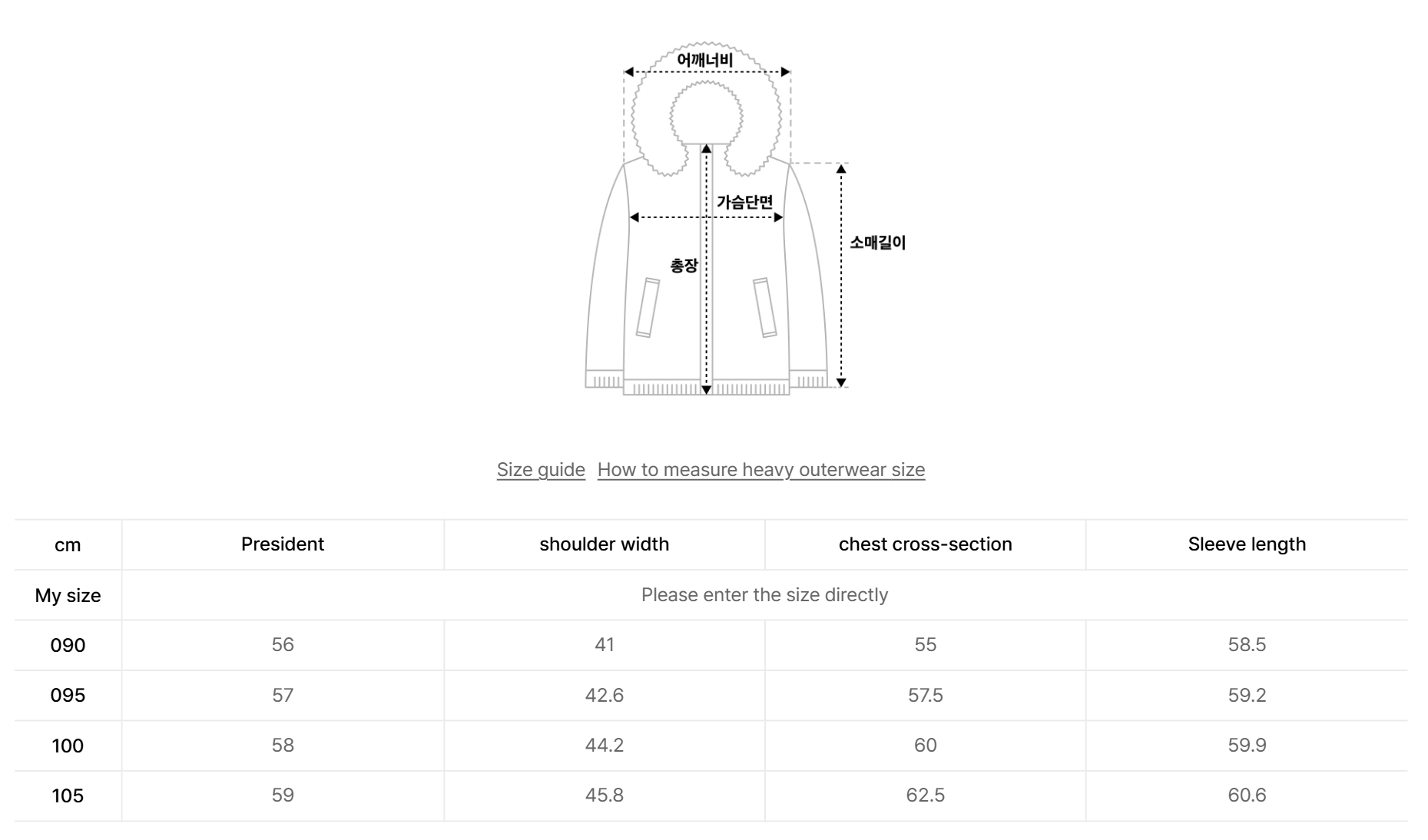The height and width of the screenshot is (840, 1428).
Task: Click the My size row label
Action: (x=68, y=595)
